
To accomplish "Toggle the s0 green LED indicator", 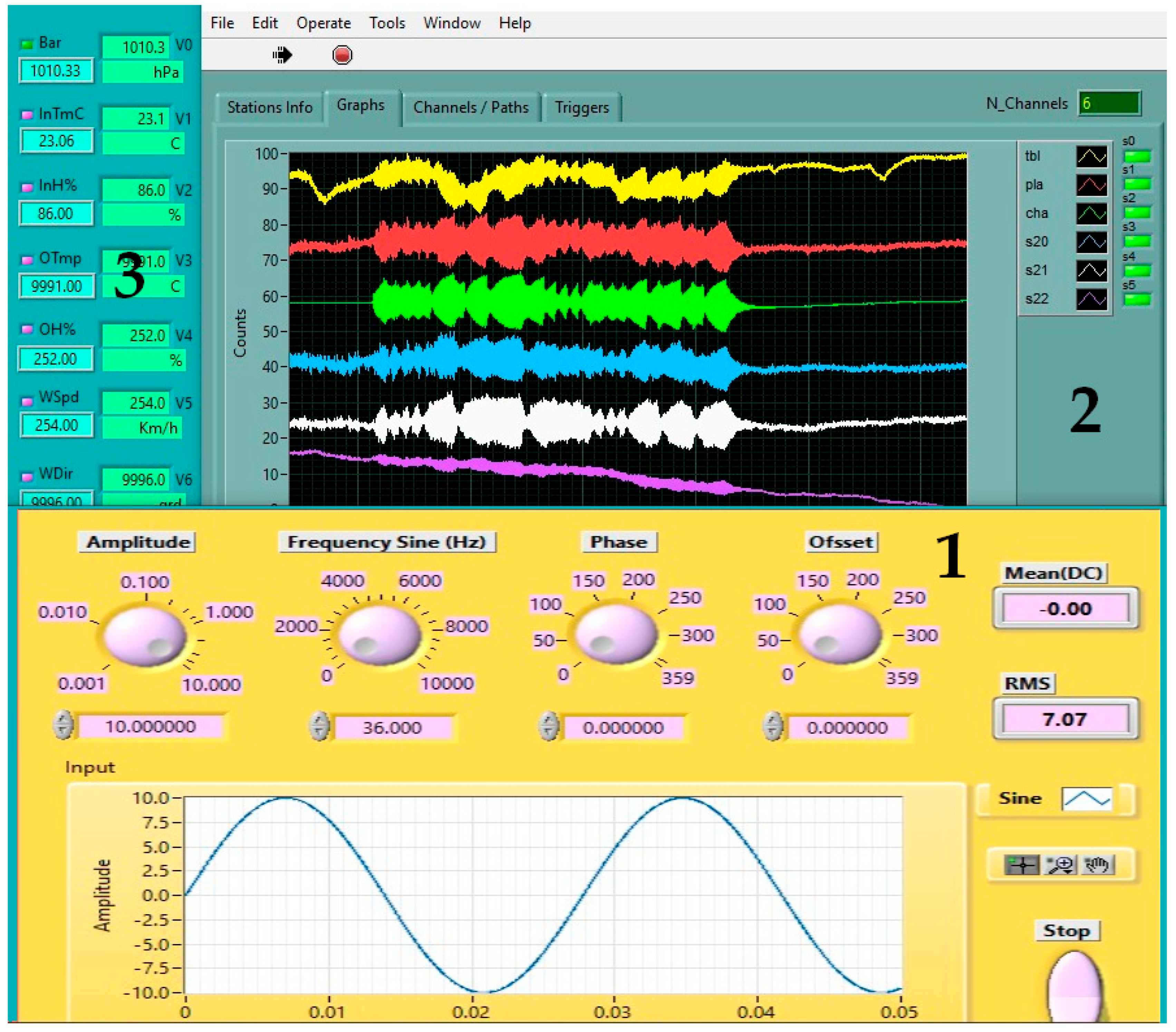I will (x=1137, y=156).
